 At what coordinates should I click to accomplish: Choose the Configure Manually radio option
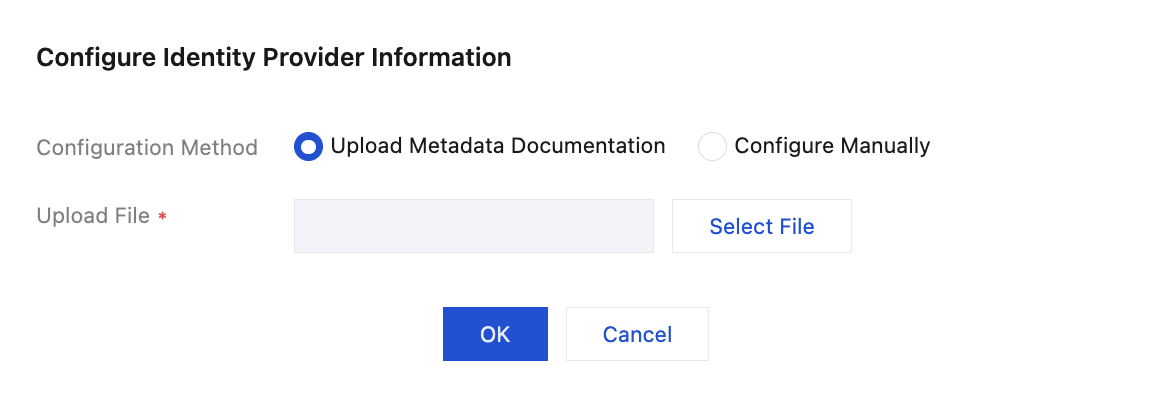(x=712, y=146)
